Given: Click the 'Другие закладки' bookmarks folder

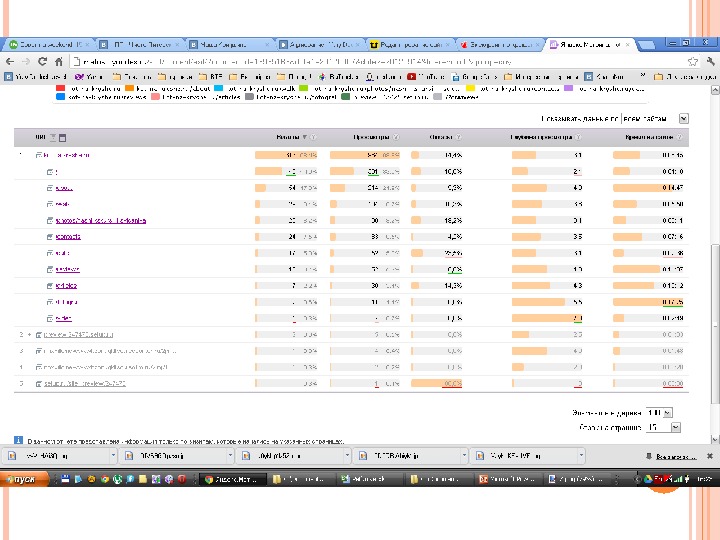Looking at the screenshot, I should [684, 76].
